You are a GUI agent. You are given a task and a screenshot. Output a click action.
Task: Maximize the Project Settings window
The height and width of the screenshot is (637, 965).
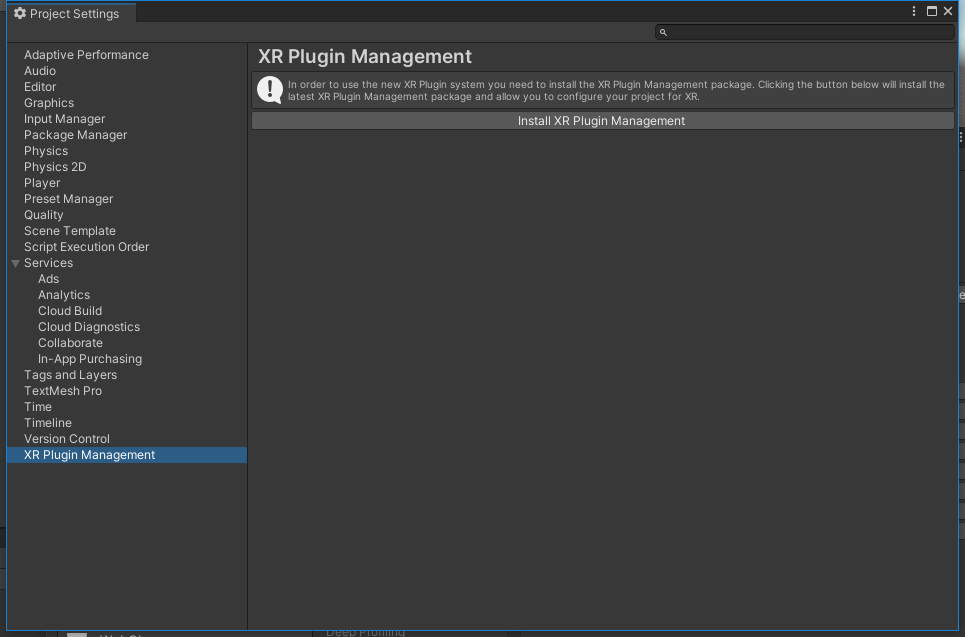coord(932,11)
